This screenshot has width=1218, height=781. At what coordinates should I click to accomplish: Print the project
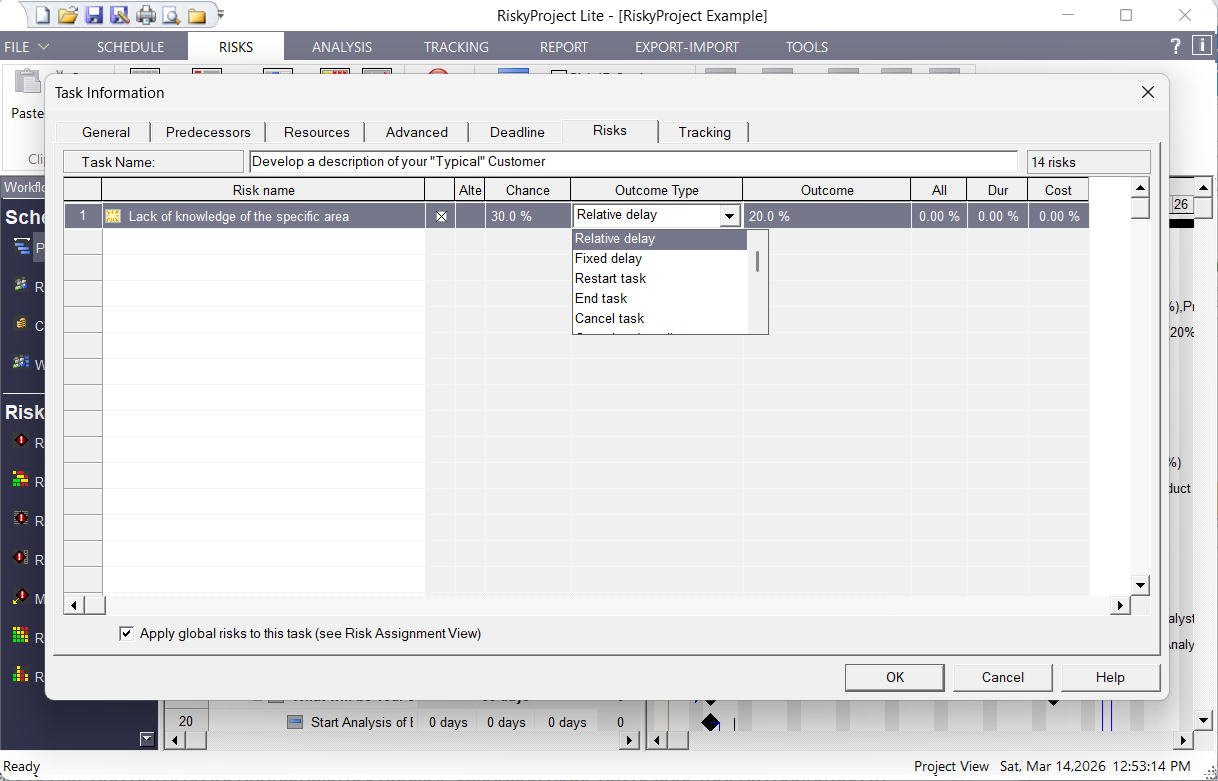[x=147, y=14]
